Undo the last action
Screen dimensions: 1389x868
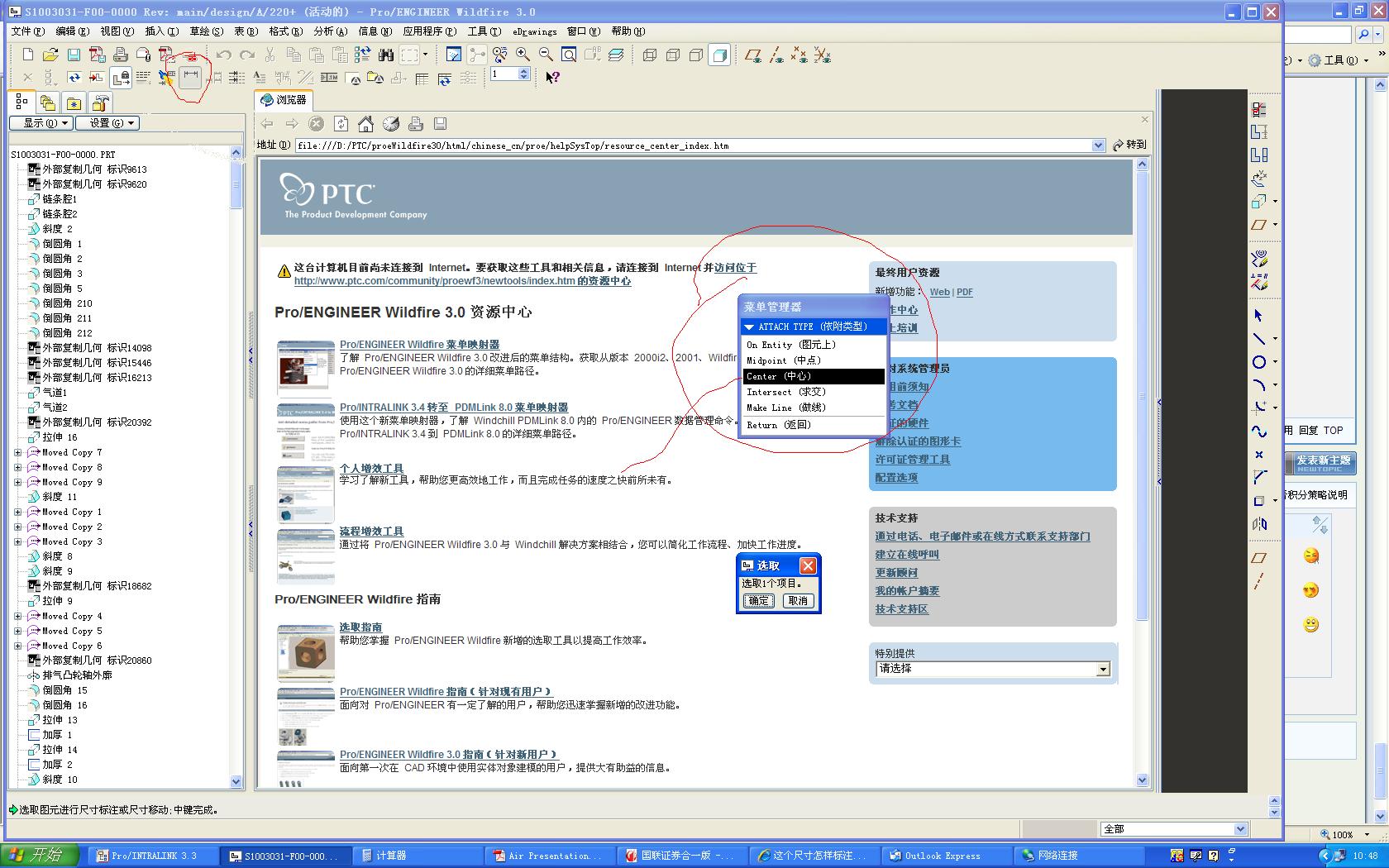224,55
